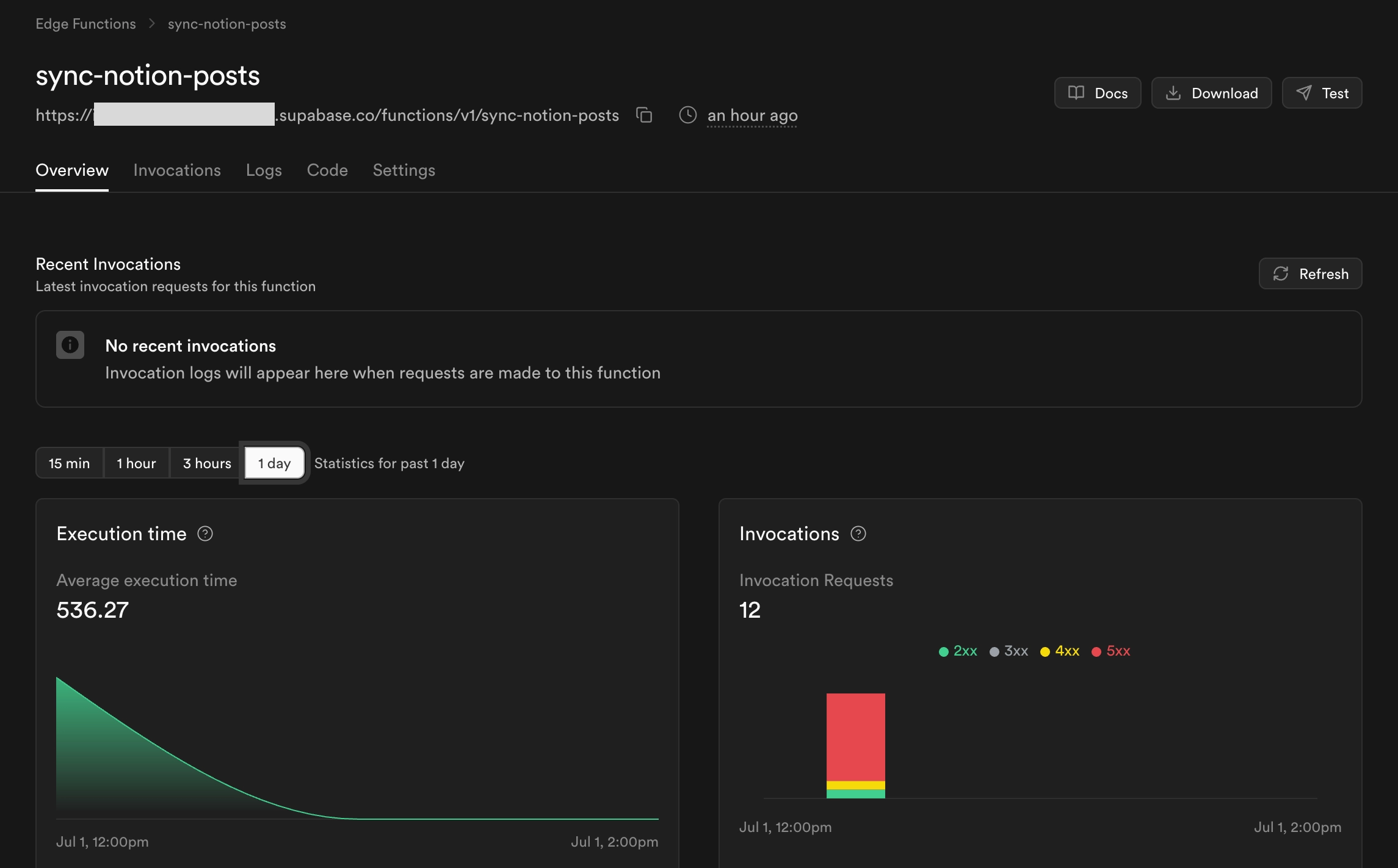Copy the function URL with the copy icon
This screenshot has height=868, width=1398.
pyautogui.click(x=644, y=115)
